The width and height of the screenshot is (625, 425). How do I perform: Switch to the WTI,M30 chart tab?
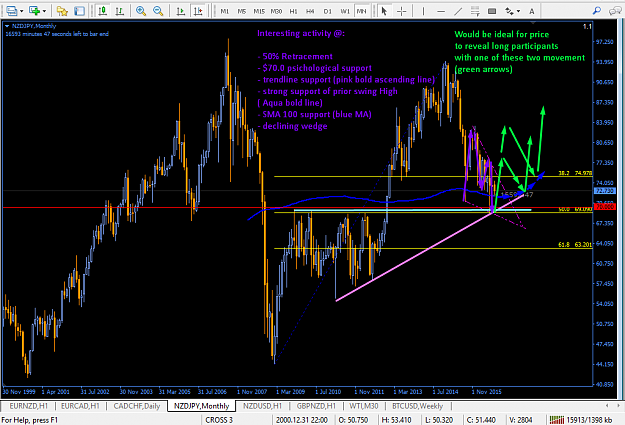(364, 406)
